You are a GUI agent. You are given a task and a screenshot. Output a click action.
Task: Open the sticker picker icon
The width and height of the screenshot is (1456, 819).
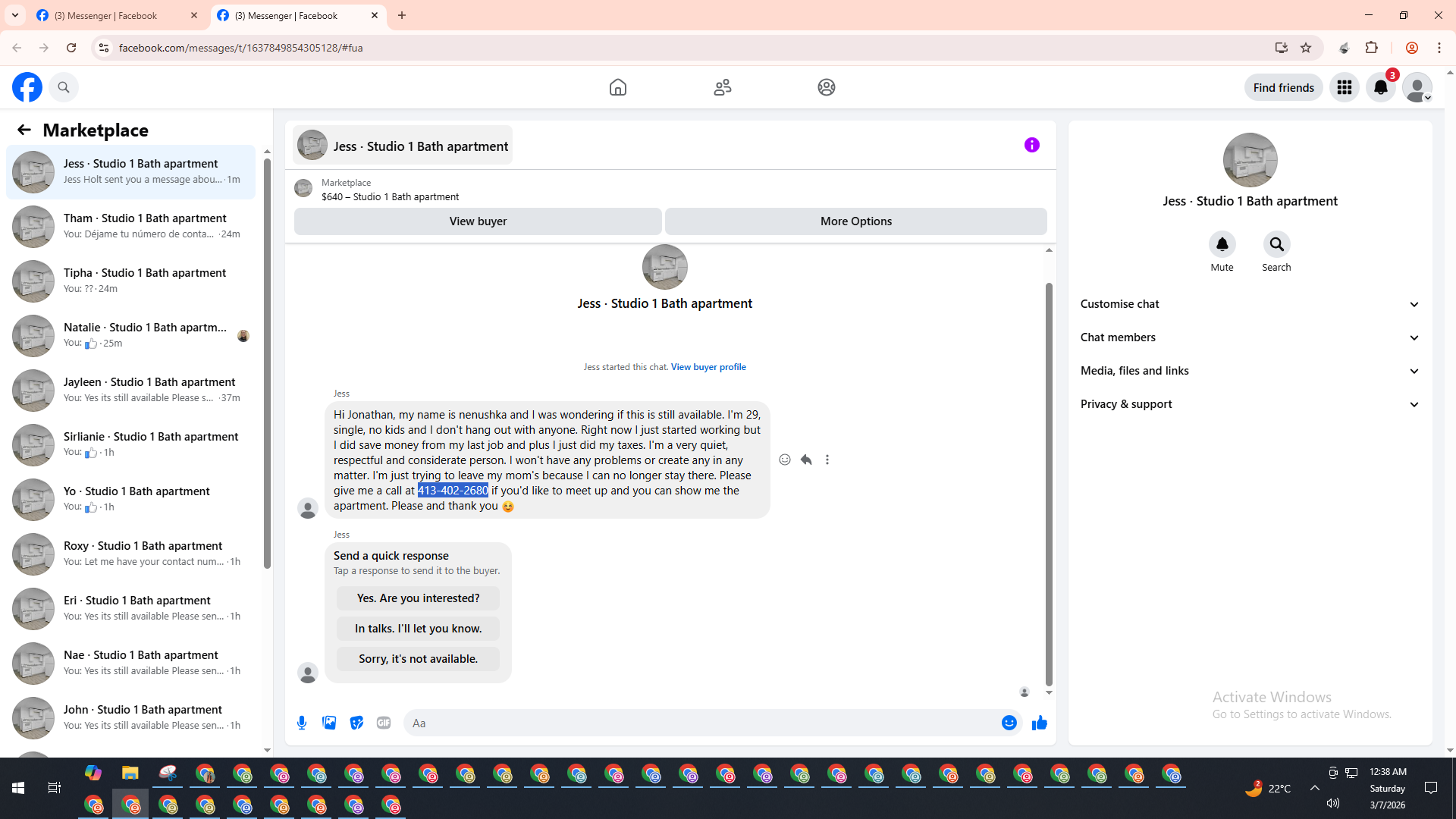coord(356,723)
